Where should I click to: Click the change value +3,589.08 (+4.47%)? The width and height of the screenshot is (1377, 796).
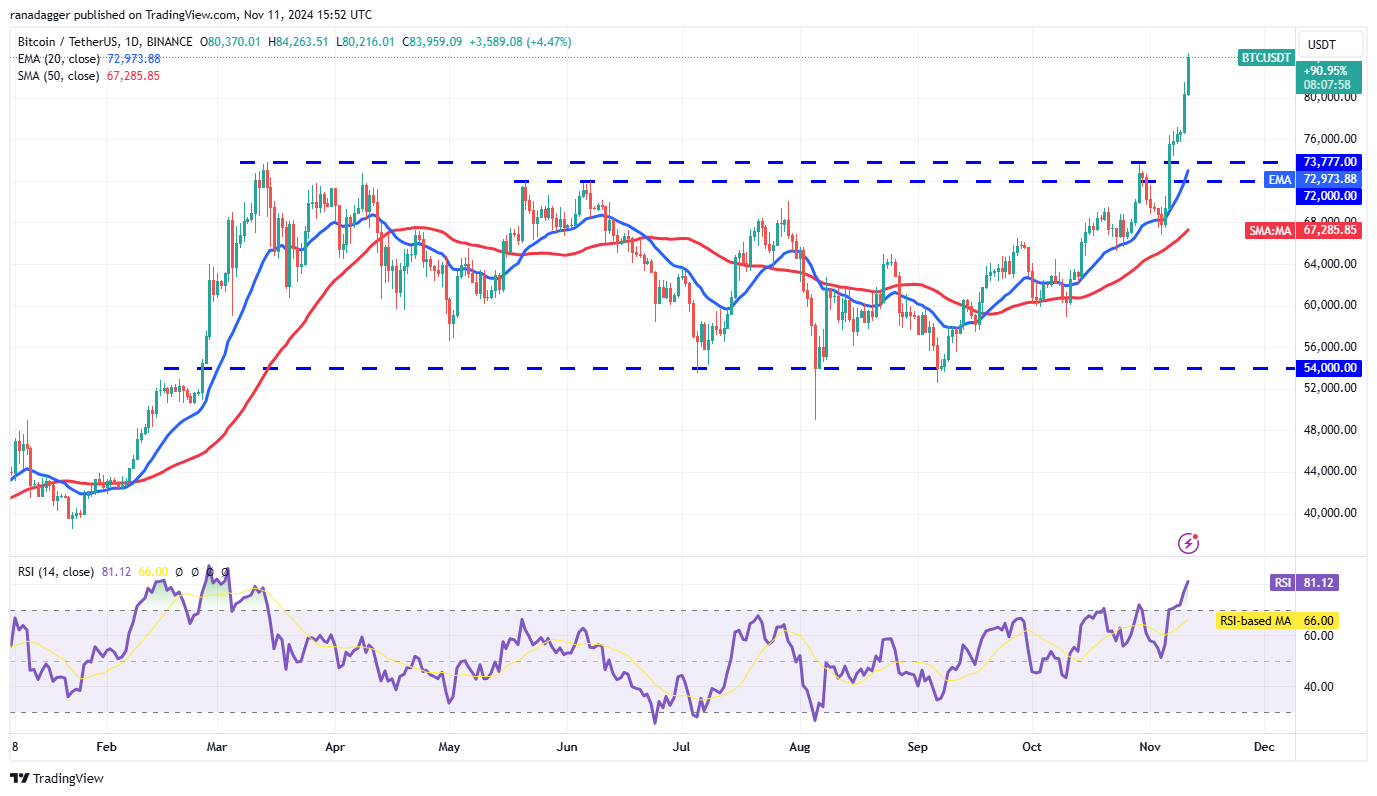[x=521, y=42]
